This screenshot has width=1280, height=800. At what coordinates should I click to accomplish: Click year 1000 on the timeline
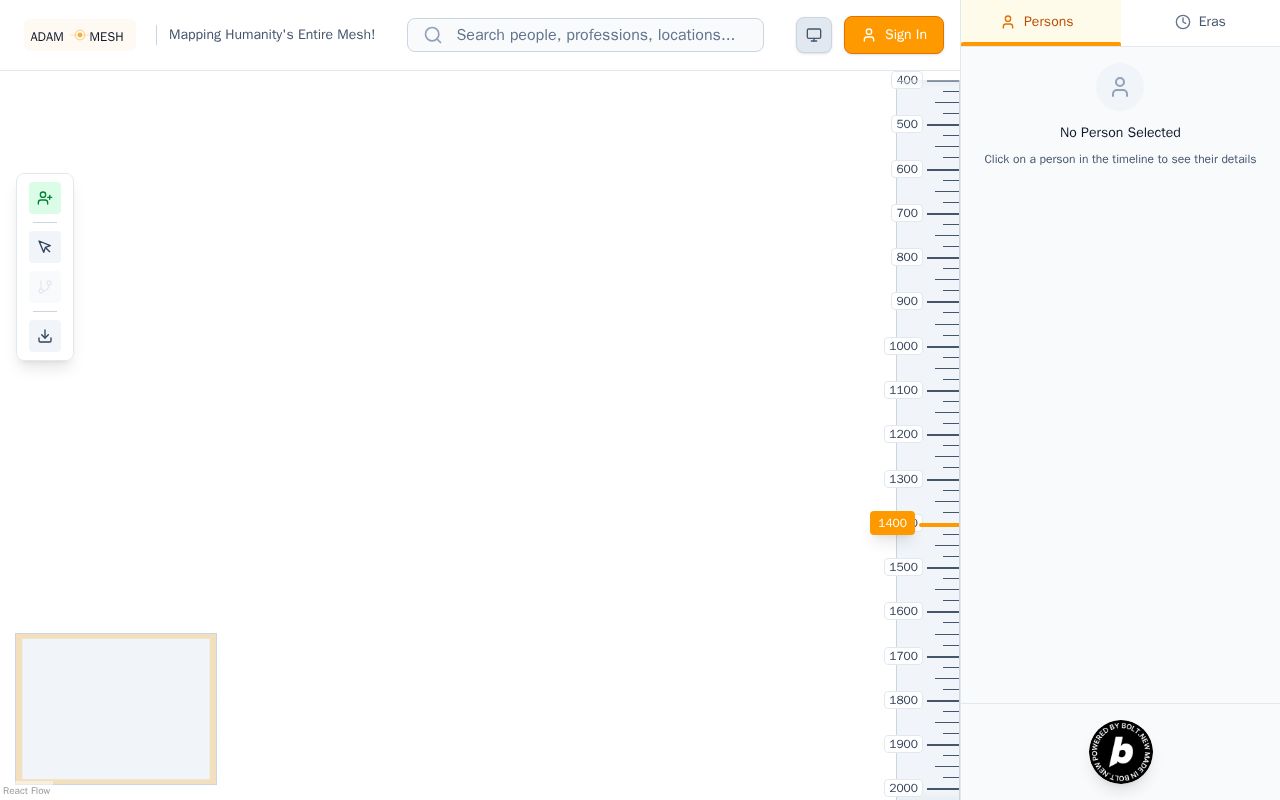[x=903, y=346]
